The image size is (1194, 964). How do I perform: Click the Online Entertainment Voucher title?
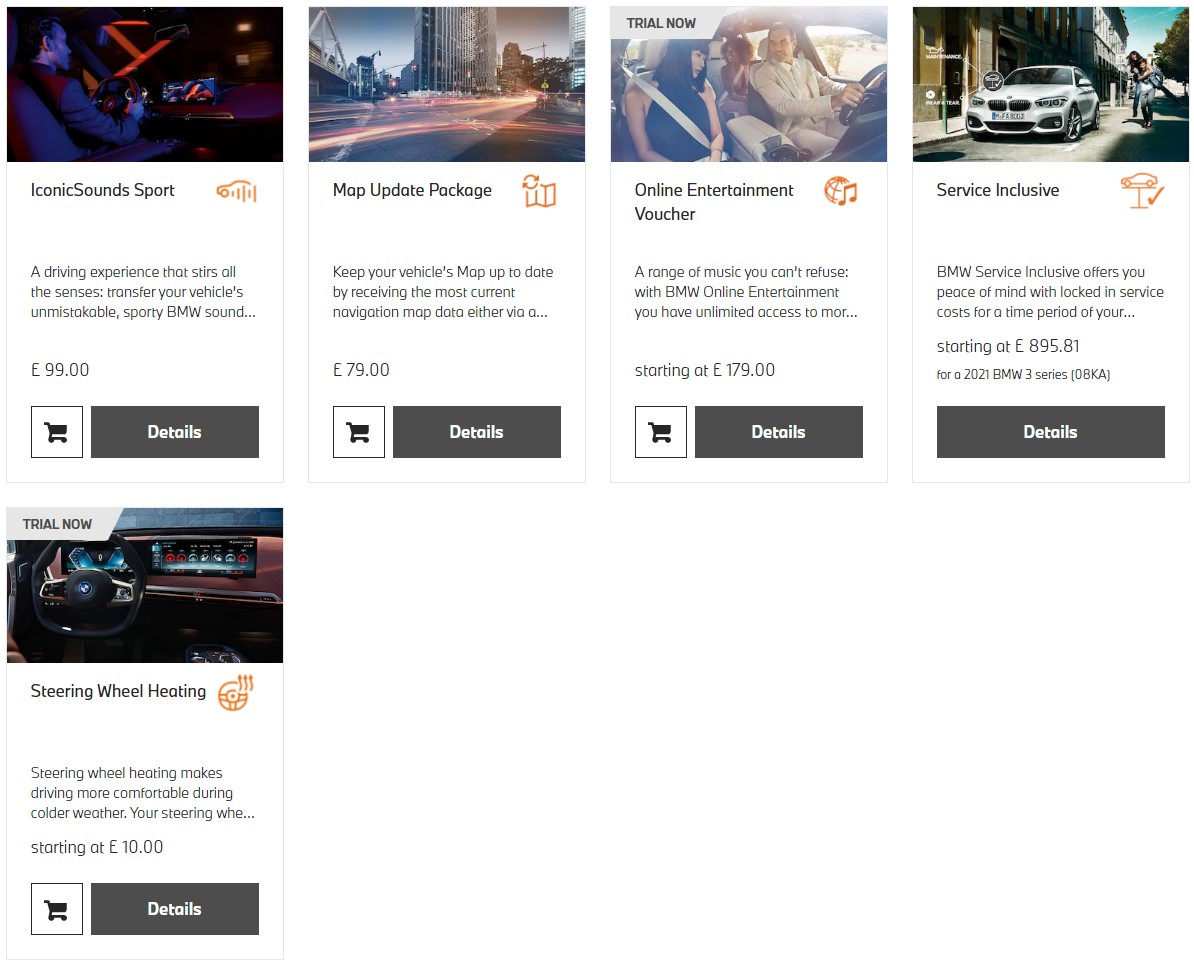click(714, 202)
